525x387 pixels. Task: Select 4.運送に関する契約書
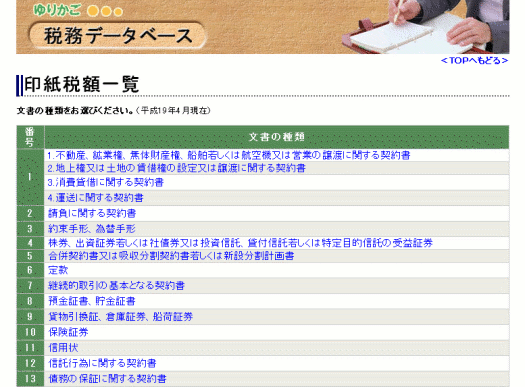click(95, 198)
